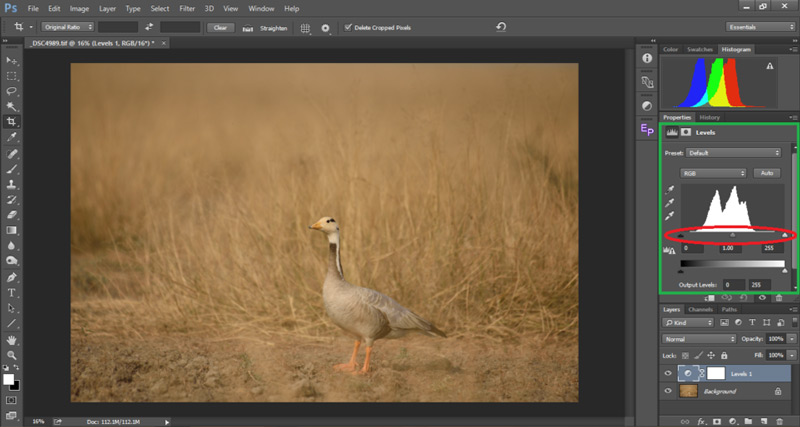Viewport: 800px width, 427px height.
Task: Toggle the Delete Cropped Pixels checkbox
Action: pyautogui.click(x=347, y=28)
